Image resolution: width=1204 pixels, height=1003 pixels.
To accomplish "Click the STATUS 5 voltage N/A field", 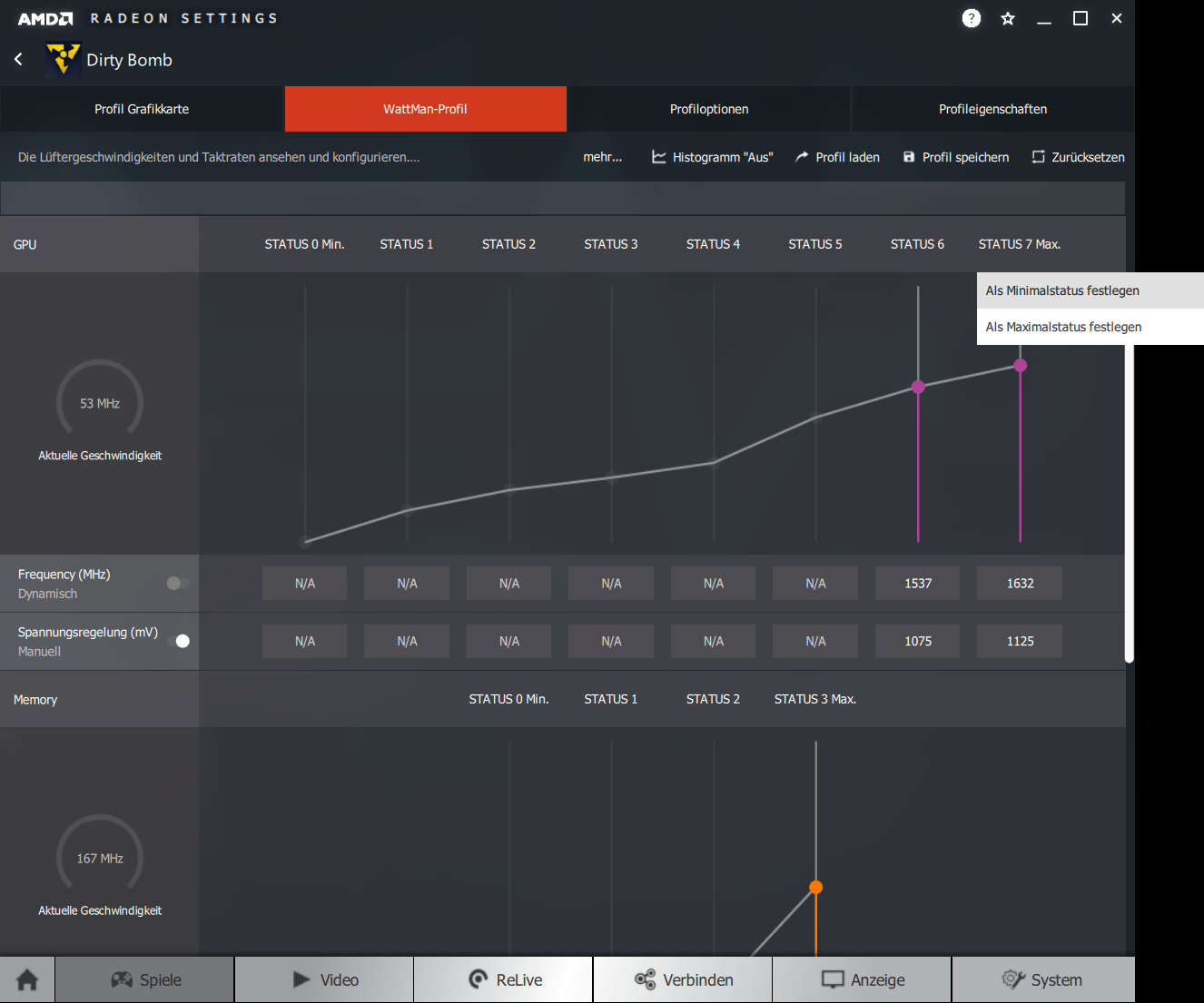I will tap(815, 641).
